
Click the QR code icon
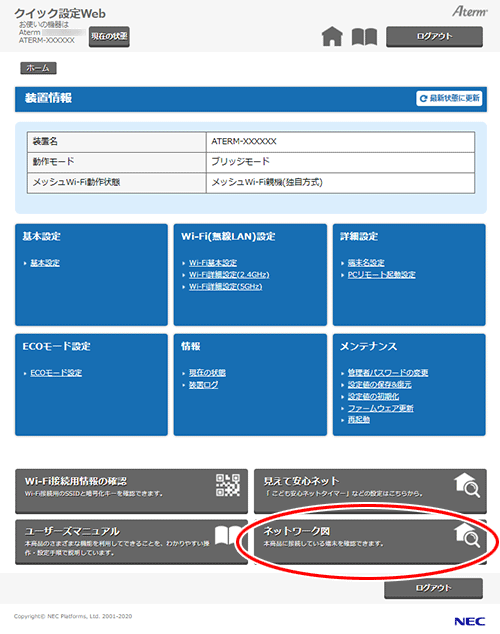pyautogui.click(x=228, y=485)
